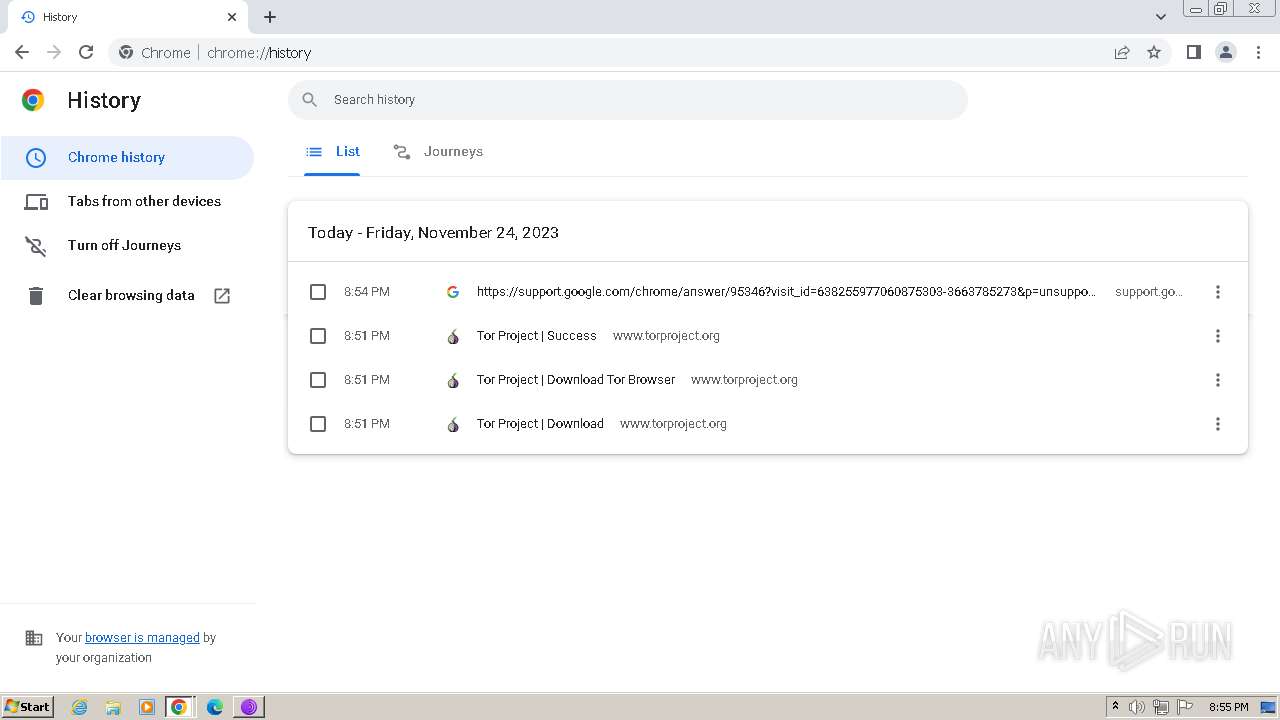1280x720 pixels.
Task: Click the network tray icon
Action: pyautogui.click(x=1161, y=707)
